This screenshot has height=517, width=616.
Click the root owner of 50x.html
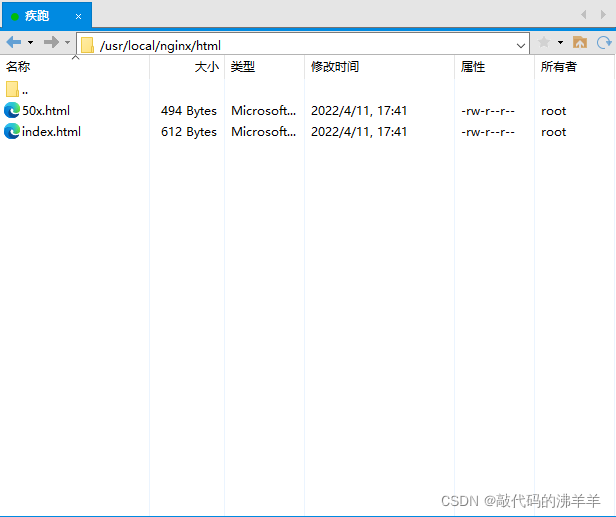click(x=554, y=111)
